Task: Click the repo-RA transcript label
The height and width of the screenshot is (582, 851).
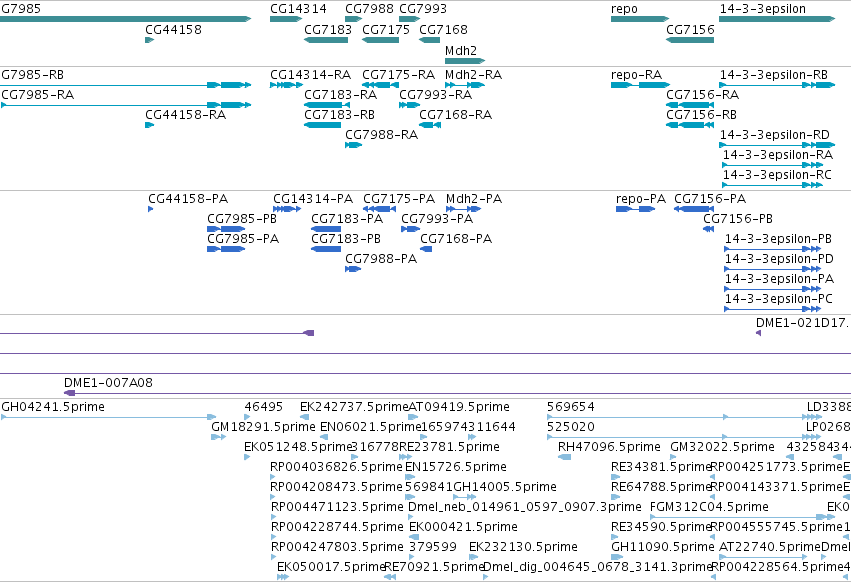Action: coord(637,75)
